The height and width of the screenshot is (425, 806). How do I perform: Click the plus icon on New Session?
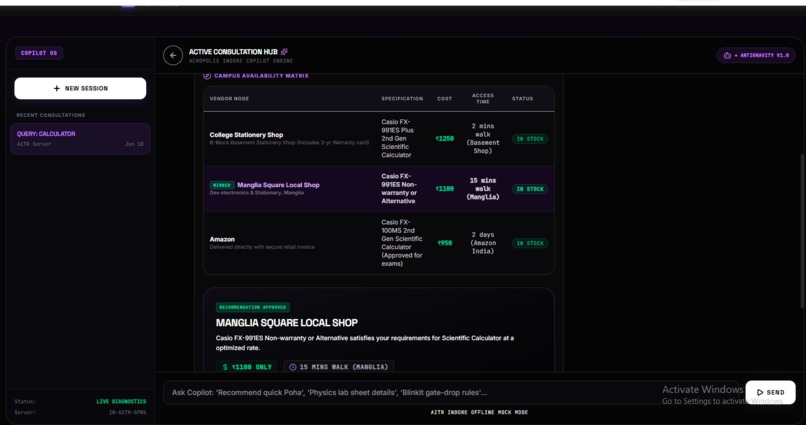[x=57, y=88]
